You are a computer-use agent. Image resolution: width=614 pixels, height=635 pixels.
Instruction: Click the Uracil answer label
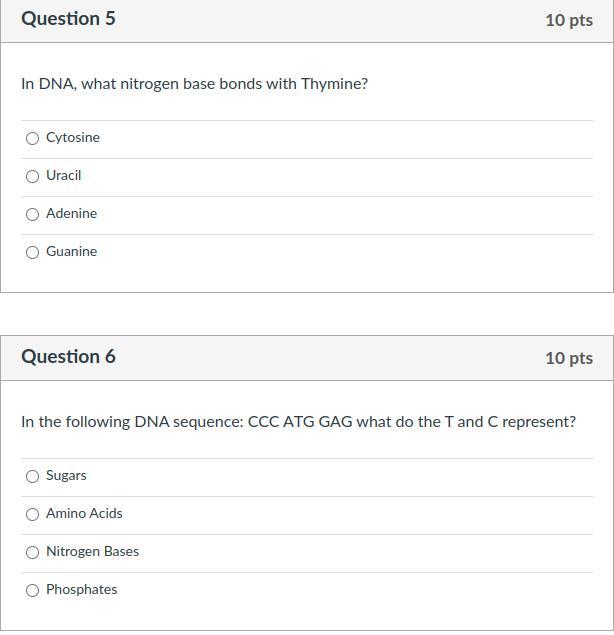(64, 175)
